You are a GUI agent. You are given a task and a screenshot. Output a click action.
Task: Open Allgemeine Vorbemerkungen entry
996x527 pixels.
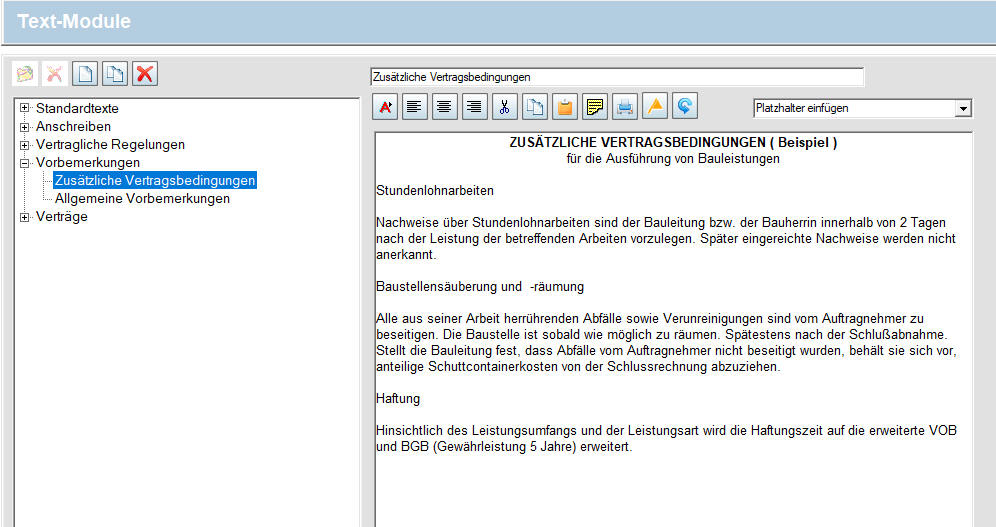[x=142, y=199]
